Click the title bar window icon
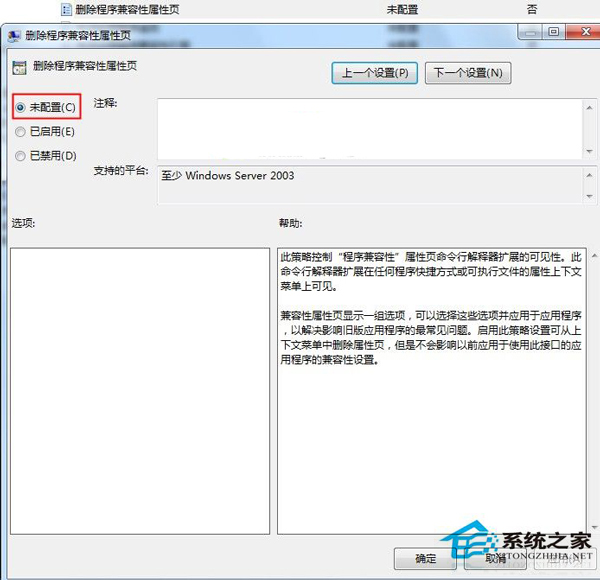The image size is (600, 580). pyautogui.click(x=14, y=36)
